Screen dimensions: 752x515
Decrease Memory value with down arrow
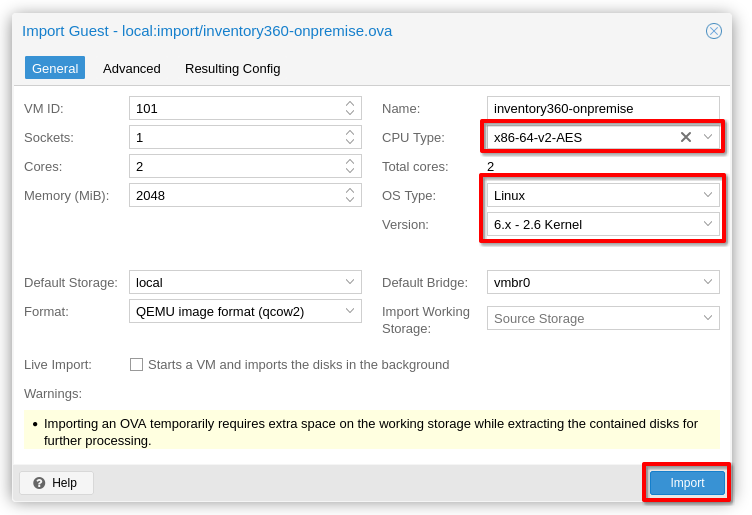tap(350, 200)
